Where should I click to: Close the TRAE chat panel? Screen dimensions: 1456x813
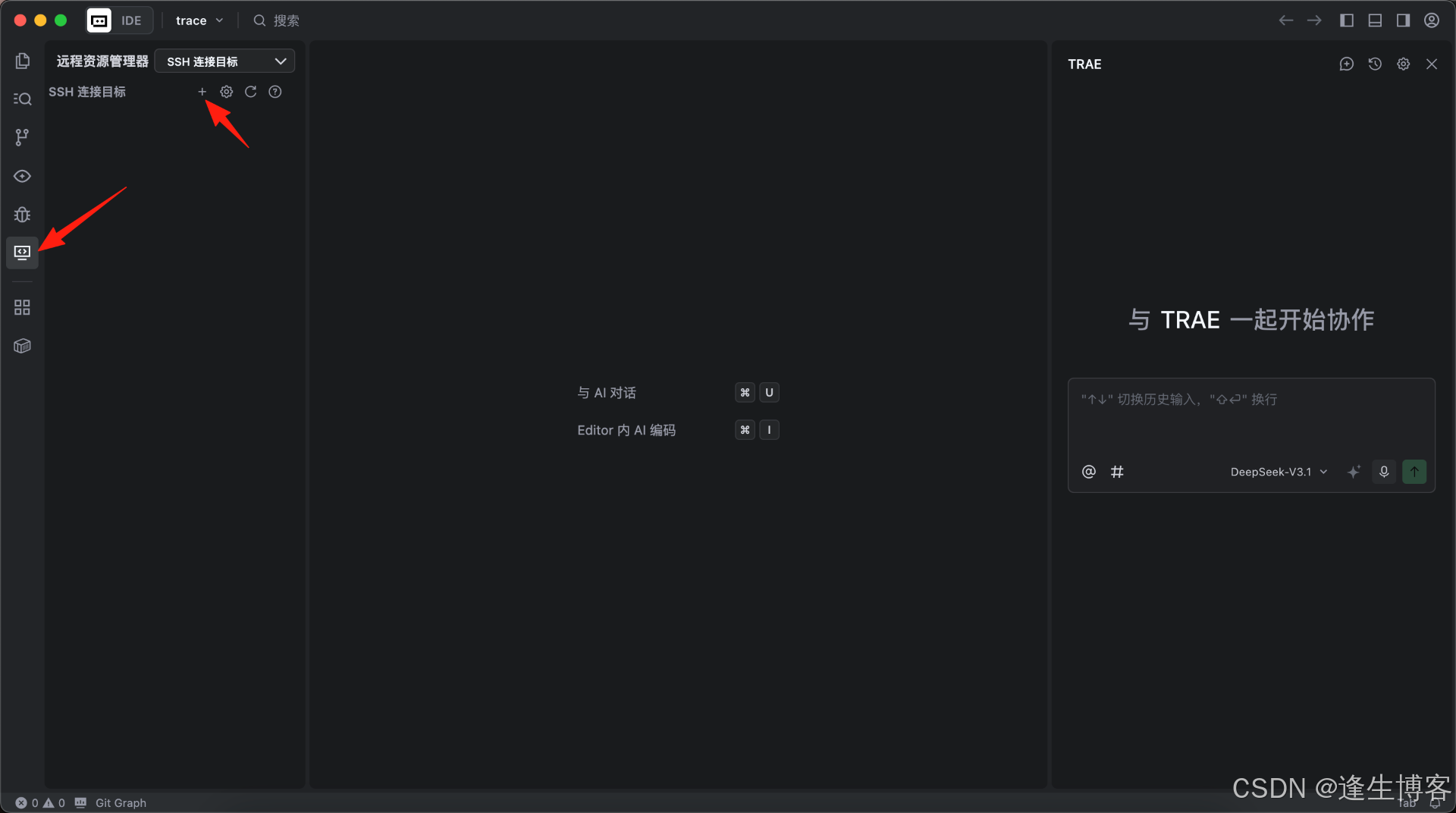pyautogui.click(x=1432, y=64)
